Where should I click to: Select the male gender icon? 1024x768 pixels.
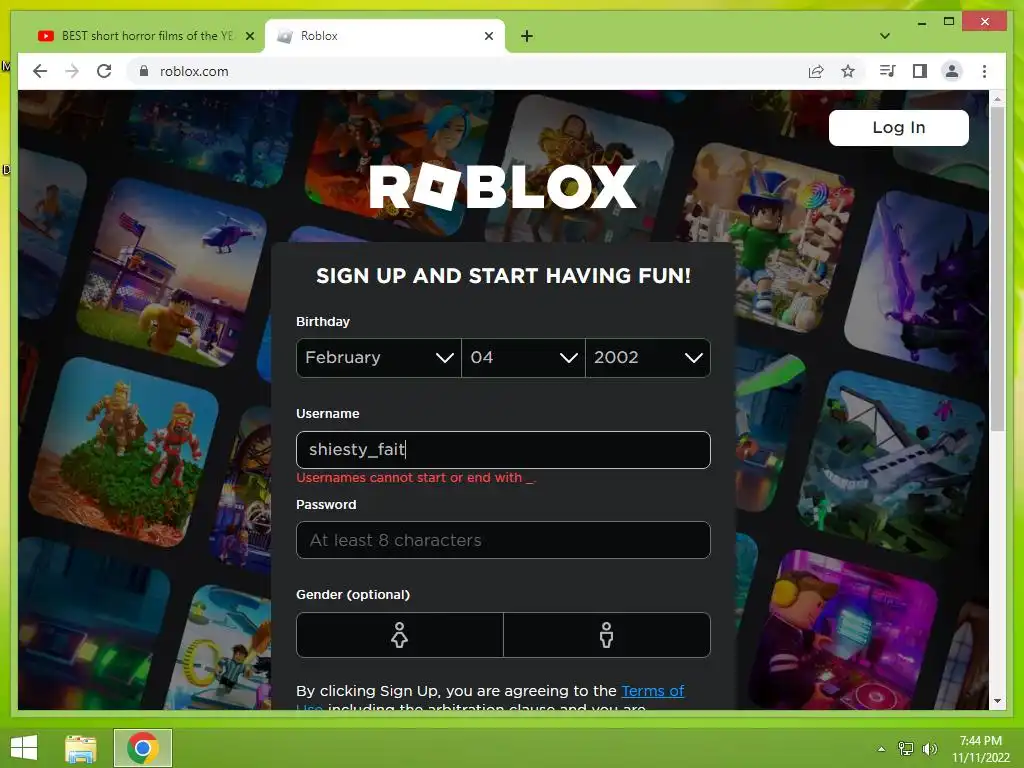tap(607, 635)
